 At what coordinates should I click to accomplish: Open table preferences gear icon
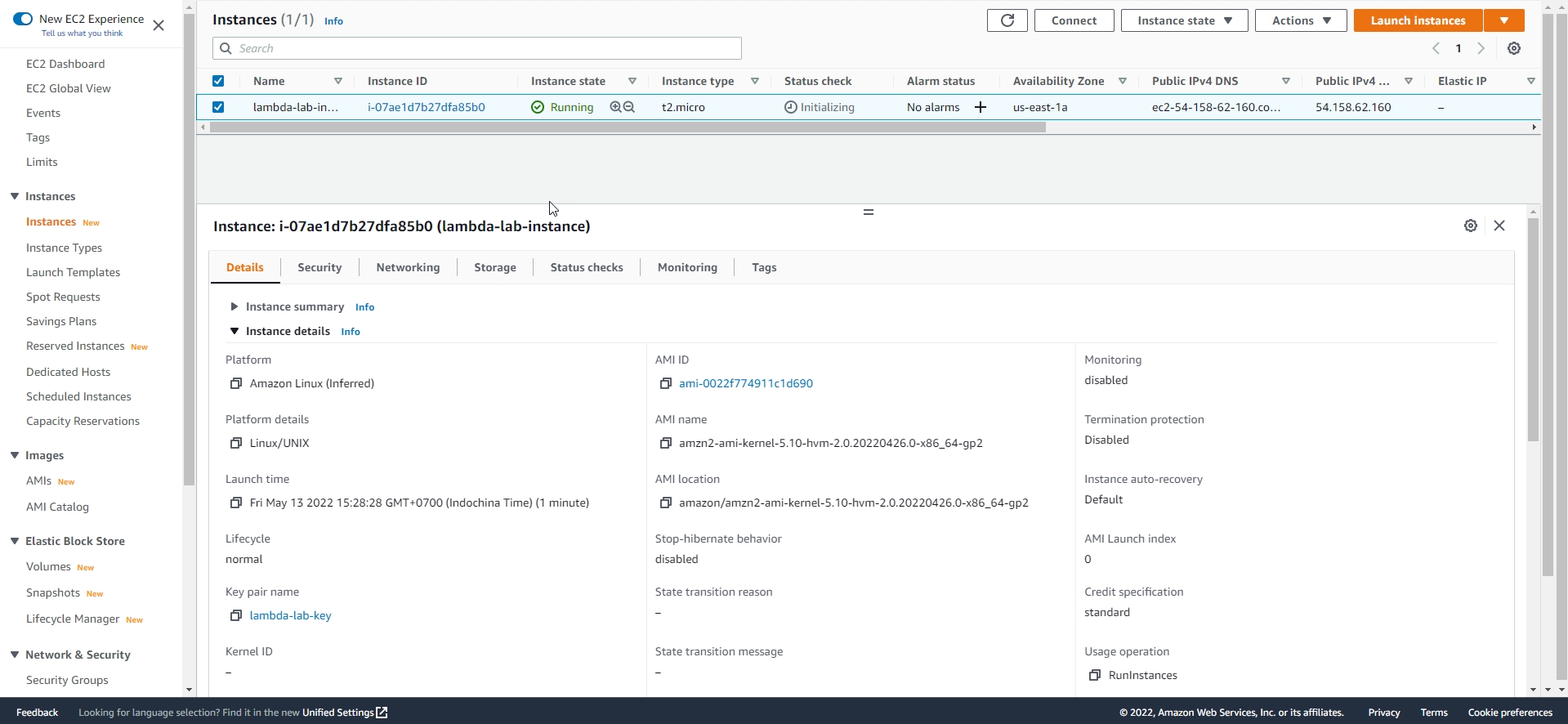tap(1514, 48)
